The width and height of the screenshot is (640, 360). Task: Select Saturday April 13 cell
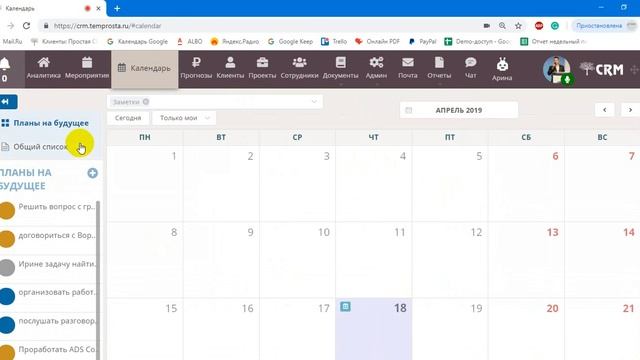pyautogui.click(x=526, y=260)
